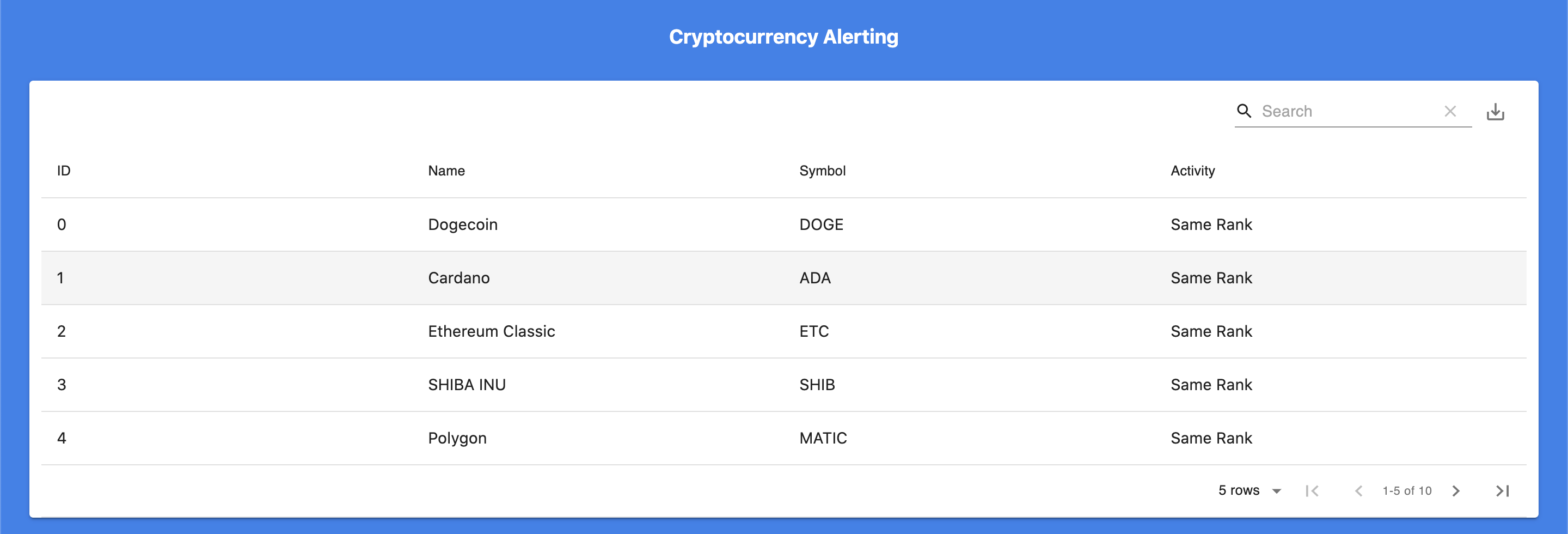This screenshot has height=534, width=1568.
Task: Open the rows-per-page dropdown
Action: tap(1248, 491)
